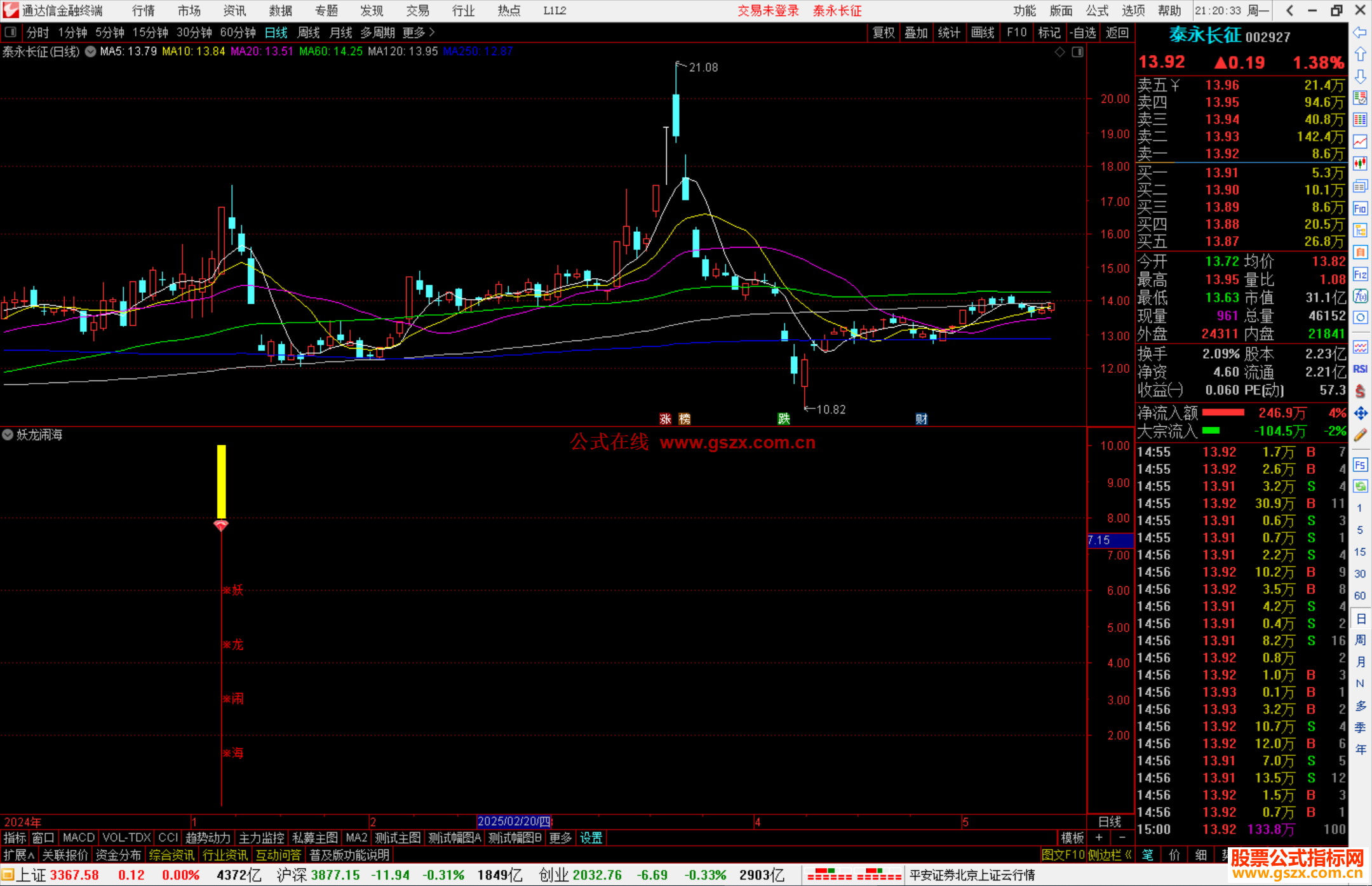The height and width of the screenshot is (886, 1372).
Task: Click the window layout icon beside the diamond
Action: tap(1077, 52)
